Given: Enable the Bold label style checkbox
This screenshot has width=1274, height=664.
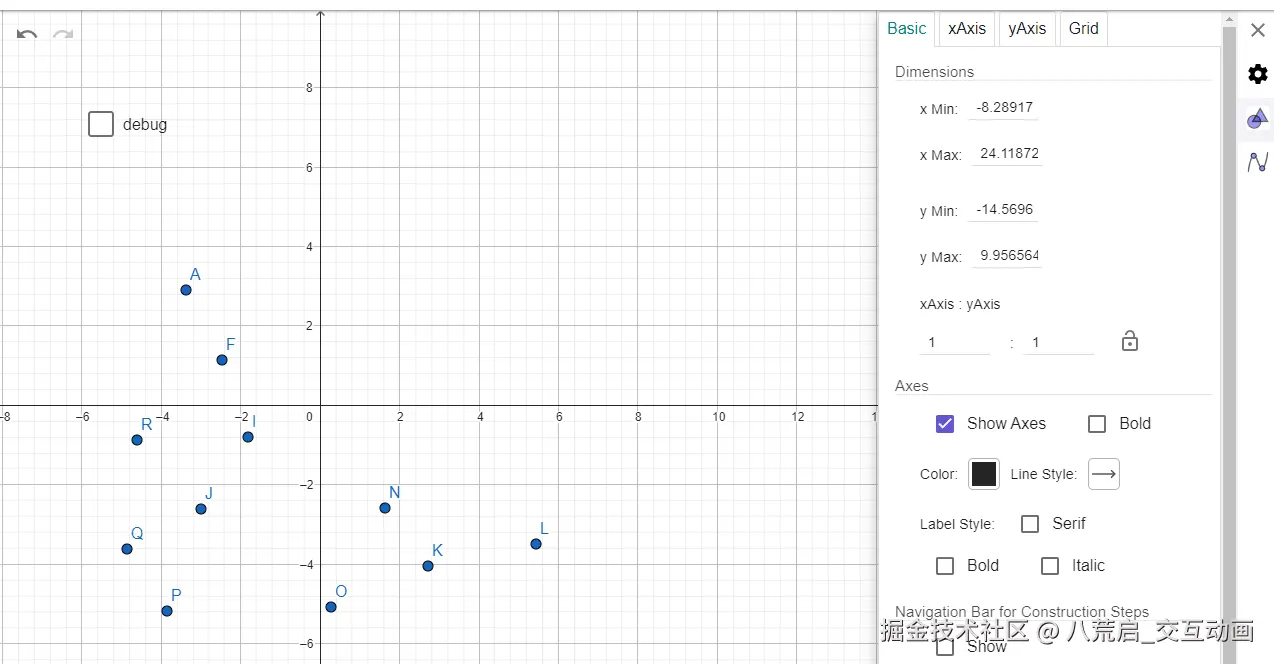Looking at the screenshot, I should click(x=945, y=566).
